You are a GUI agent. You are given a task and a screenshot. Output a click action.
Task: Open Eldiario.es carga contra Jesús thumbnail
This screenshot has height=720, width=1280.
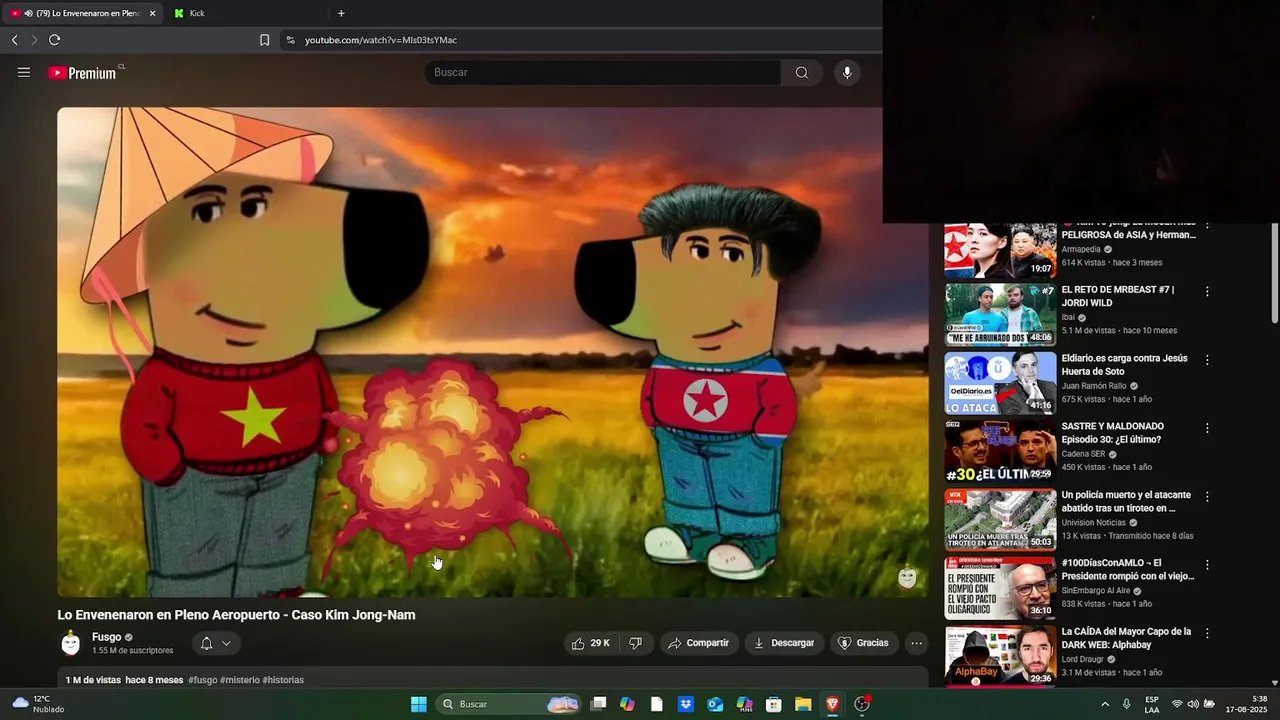click(x=1000, y=383)
